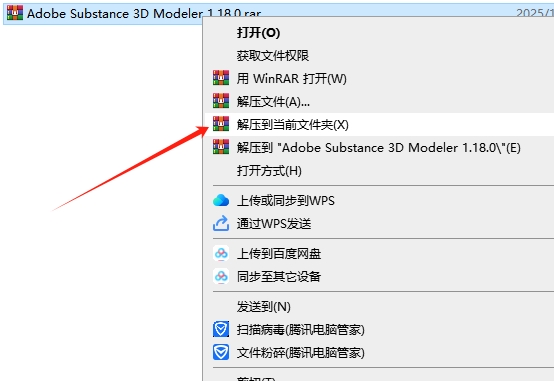Click Tencent shield icon beside 文件粉碎
This screenshot has height=381, width=554.
tap(221, 352)
